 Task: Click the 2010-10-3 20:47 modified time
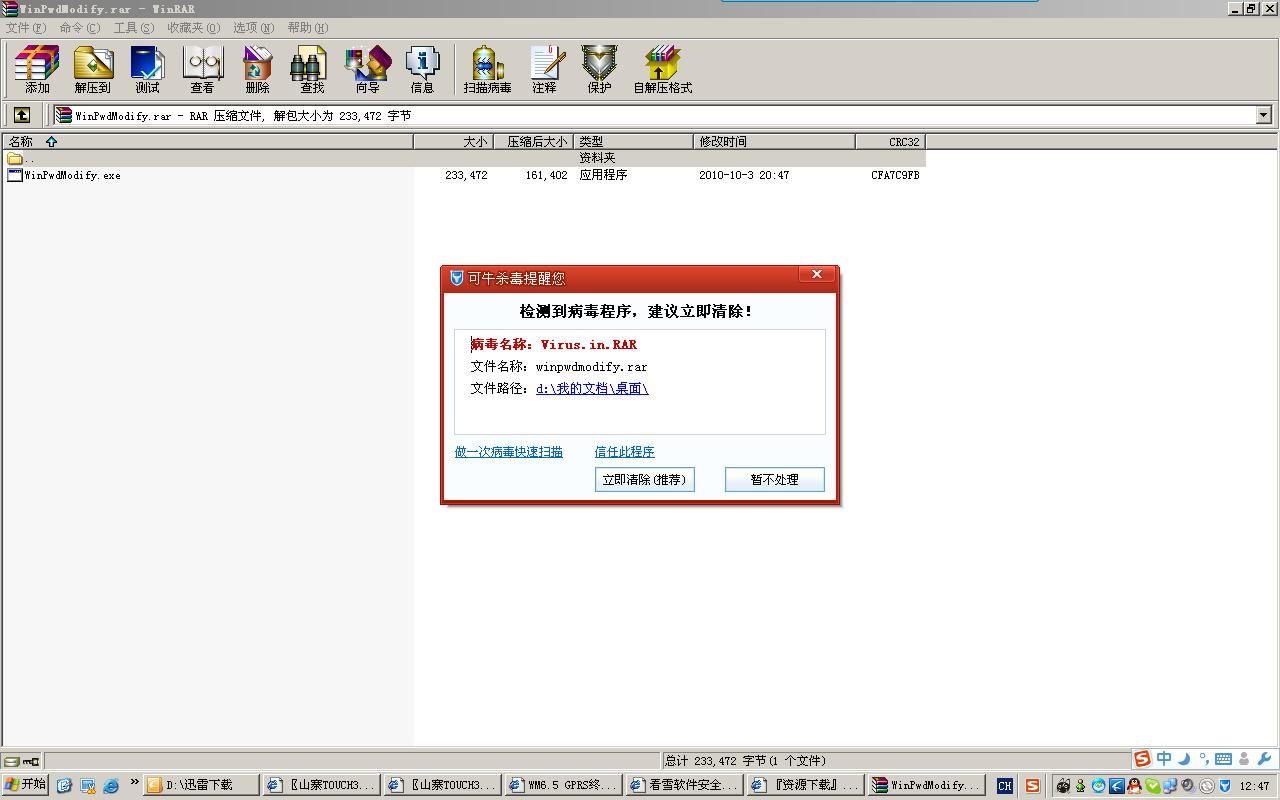(x=744, y=175)
